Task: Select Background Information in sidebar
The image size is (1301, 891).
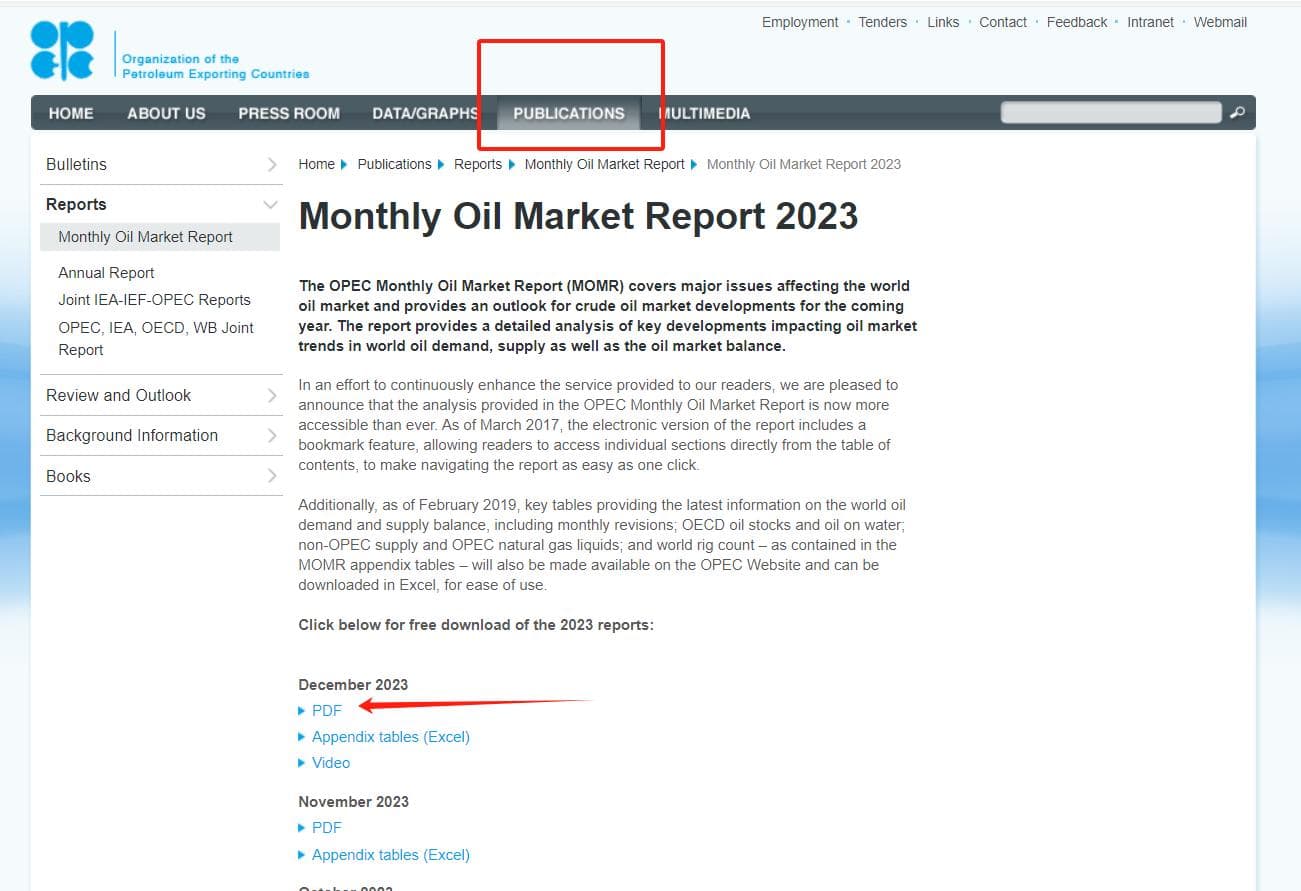Action: (x=132, y=435)
